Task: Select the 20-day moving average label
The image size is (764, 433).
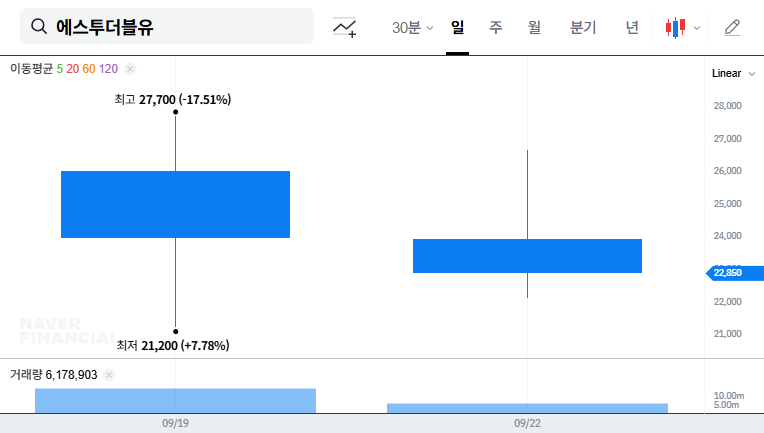Action: click(73, 69)
